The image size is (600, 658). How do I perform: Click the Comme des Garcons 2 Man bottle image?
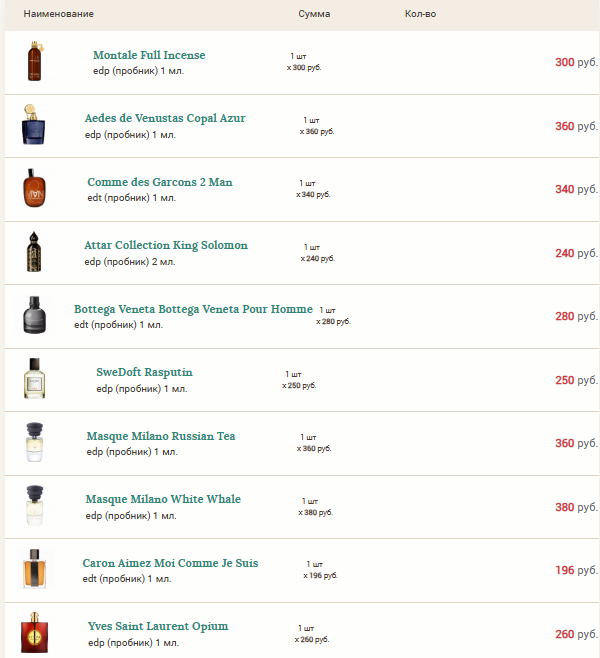pos(34,188)
